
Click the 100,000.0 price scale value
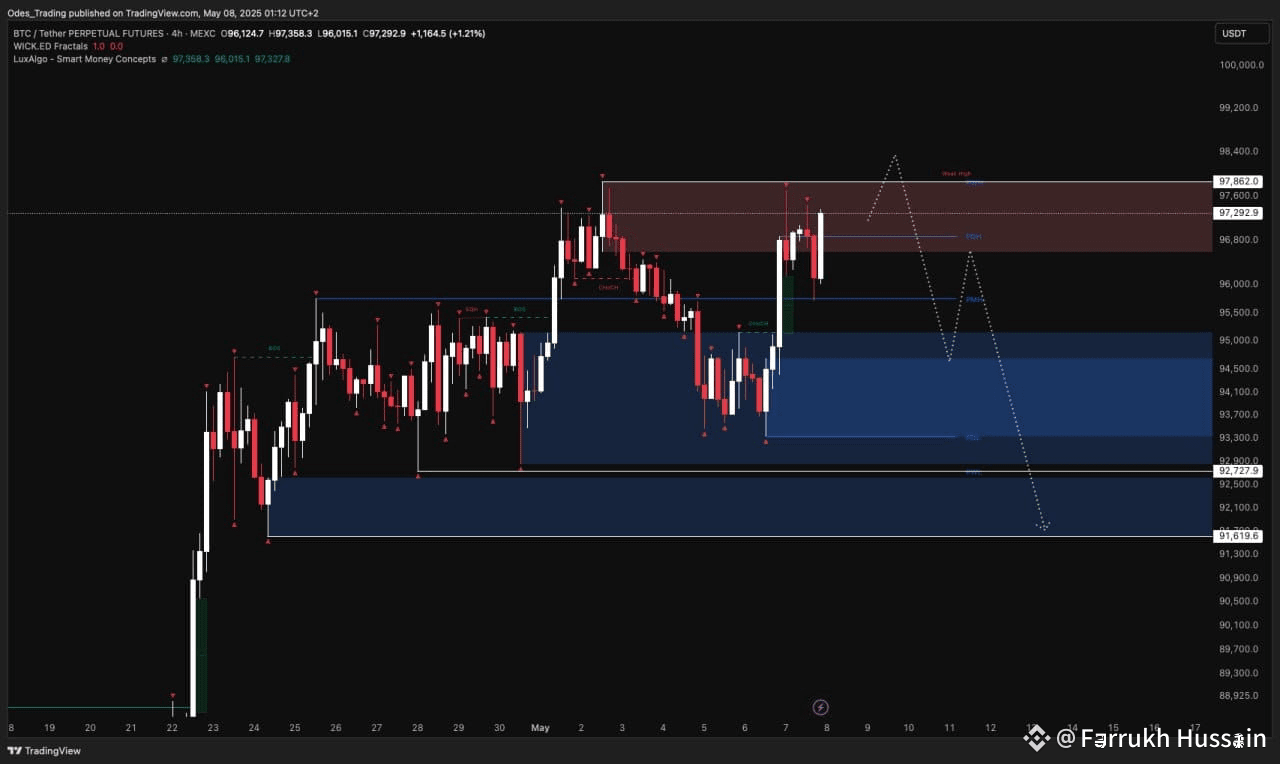(1241, 65)
